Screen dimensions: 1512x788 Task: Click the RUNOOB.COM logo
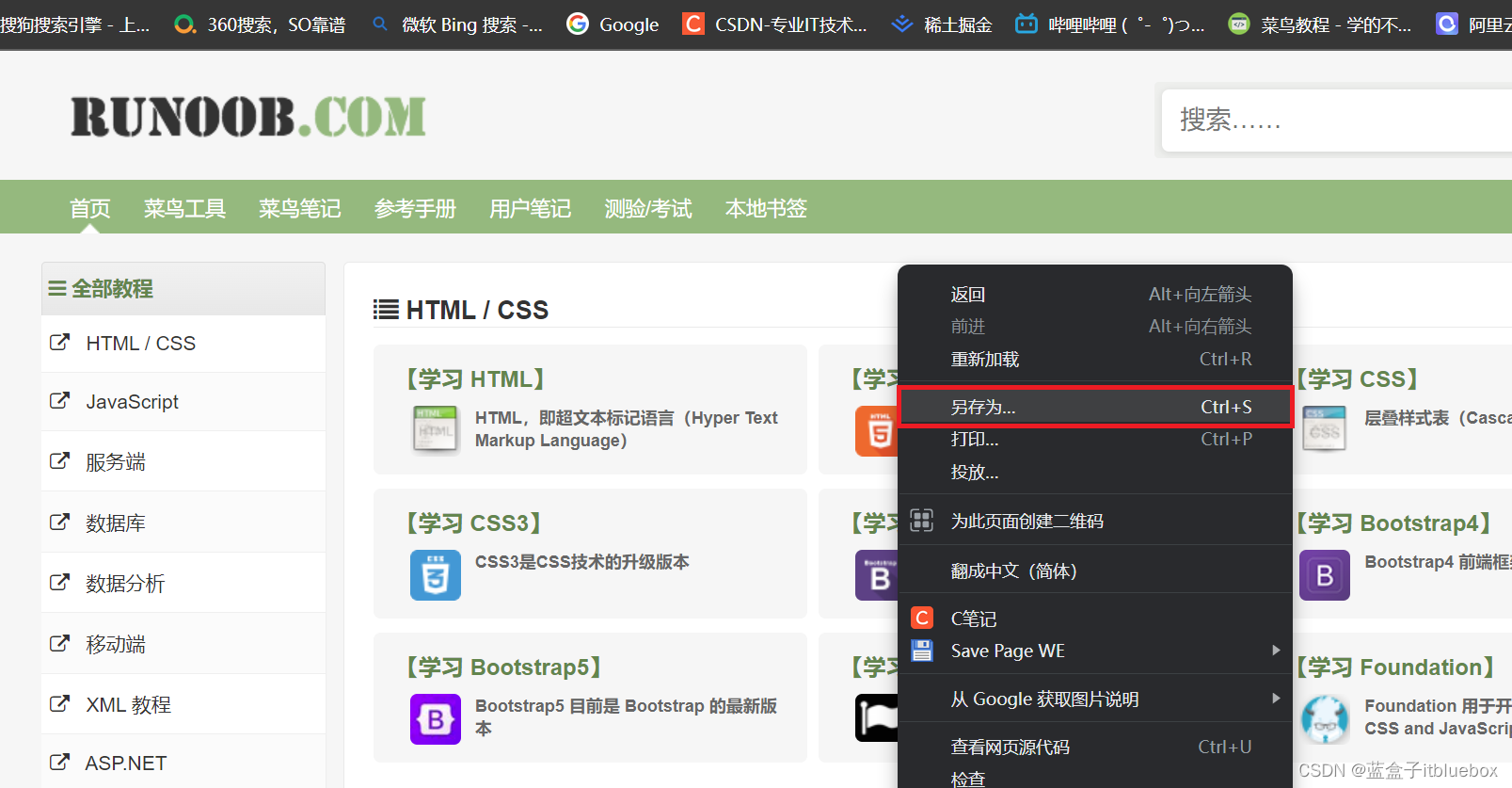pyautogui.click(x=248, y=117)
